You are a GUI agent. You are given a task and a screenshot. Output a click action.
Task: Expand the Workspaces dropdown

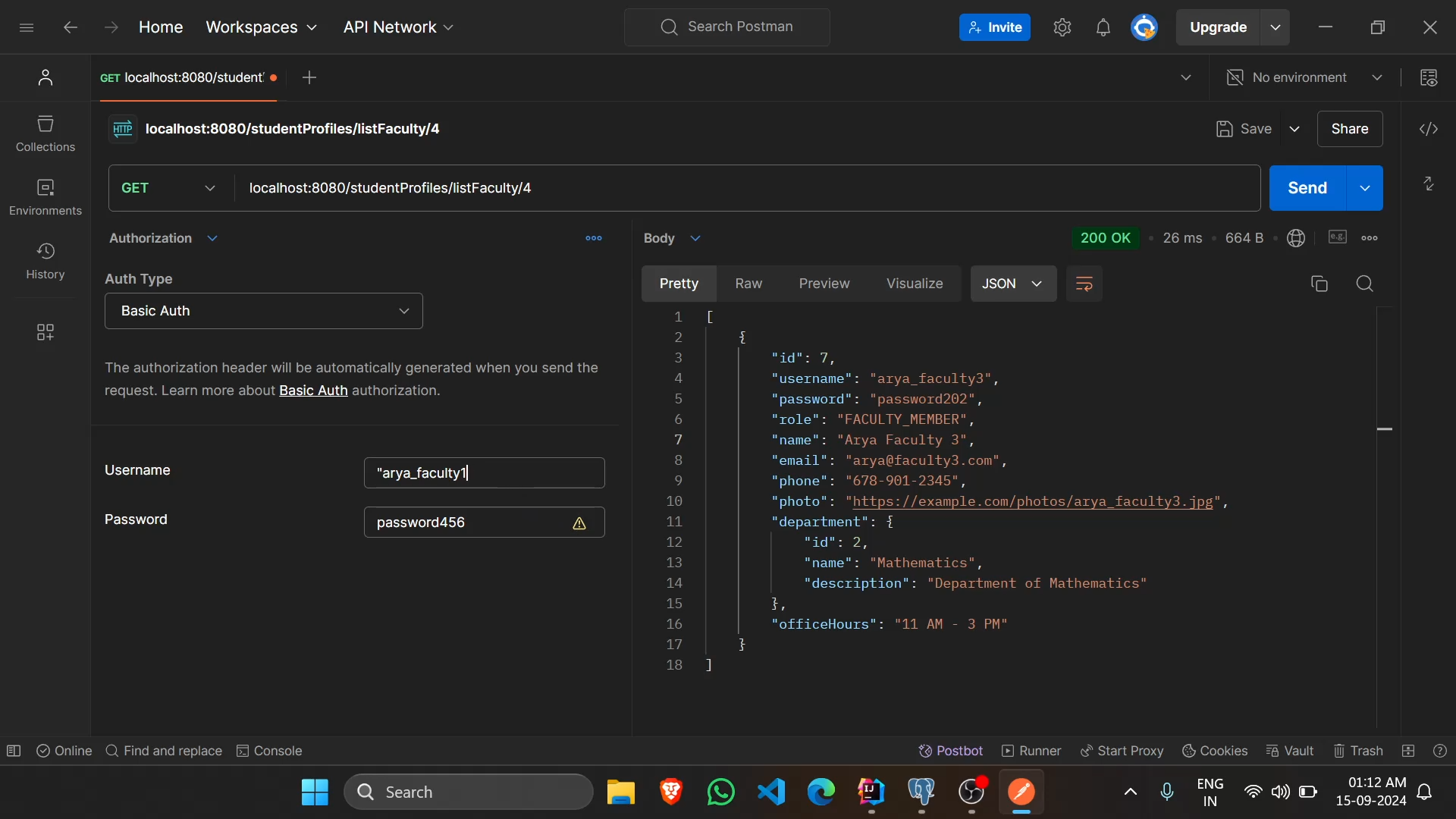(x=262, y=27)
